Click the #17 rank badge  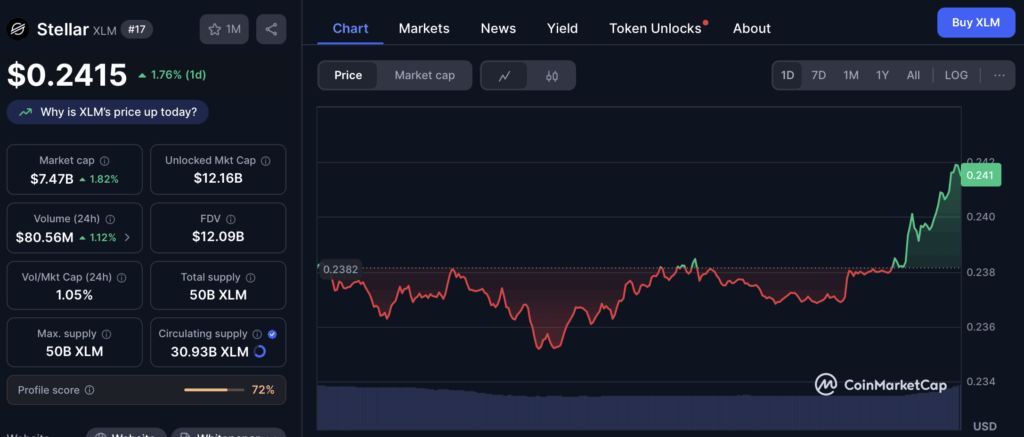(x=136, y=29)
